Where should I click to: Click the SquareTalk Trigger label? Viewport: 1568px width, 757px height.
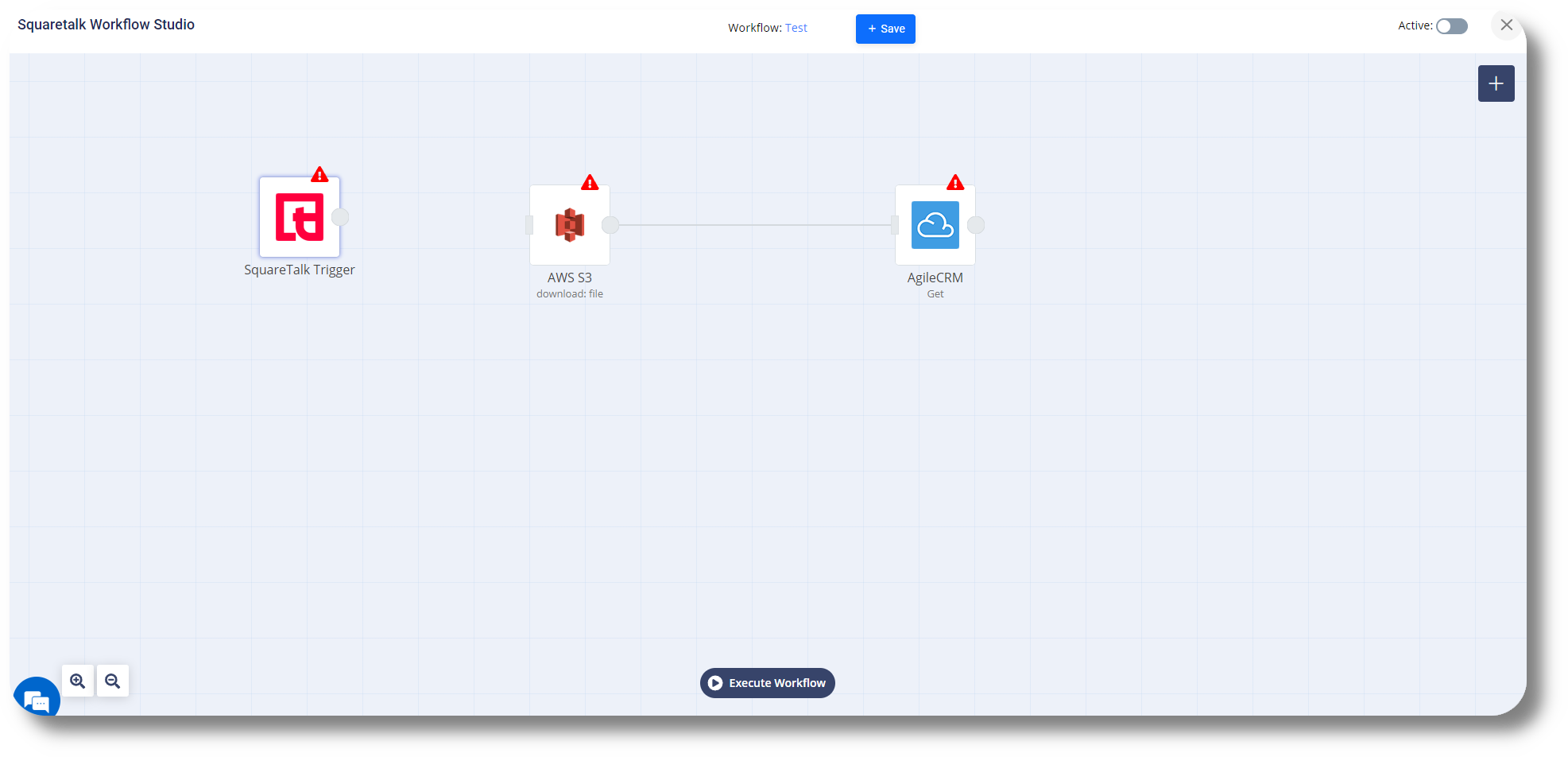point(300,270)
